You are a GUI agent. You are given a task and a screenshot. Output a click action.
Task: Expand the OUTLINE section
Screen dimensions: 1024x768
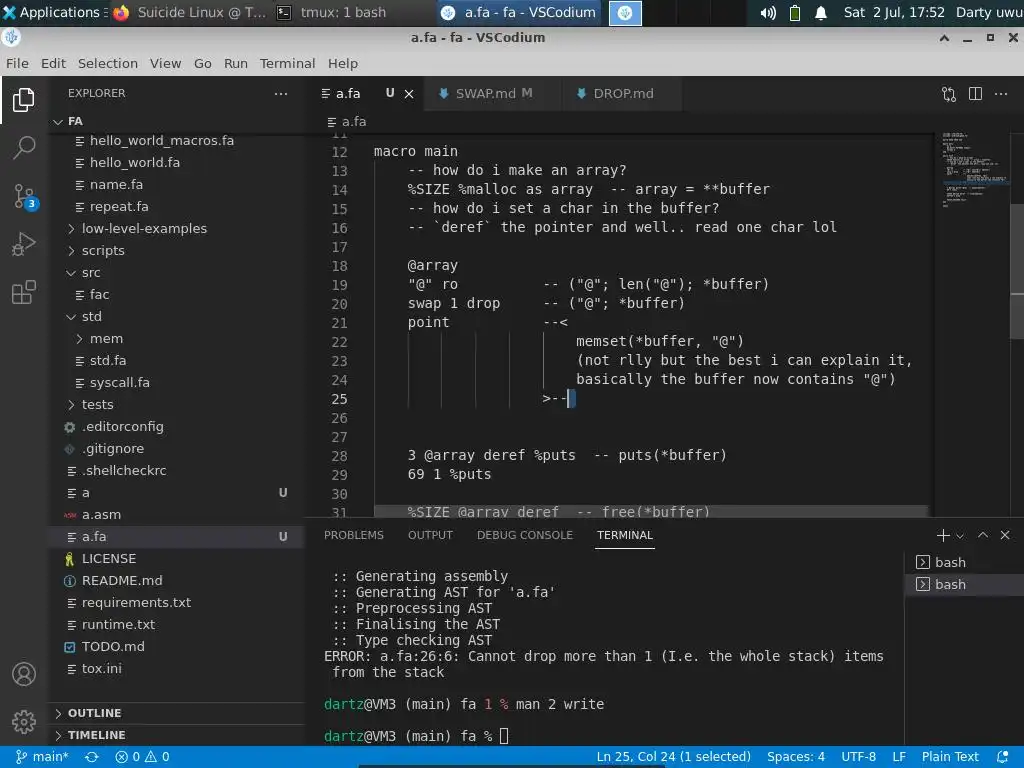click(x=176, y=713)
